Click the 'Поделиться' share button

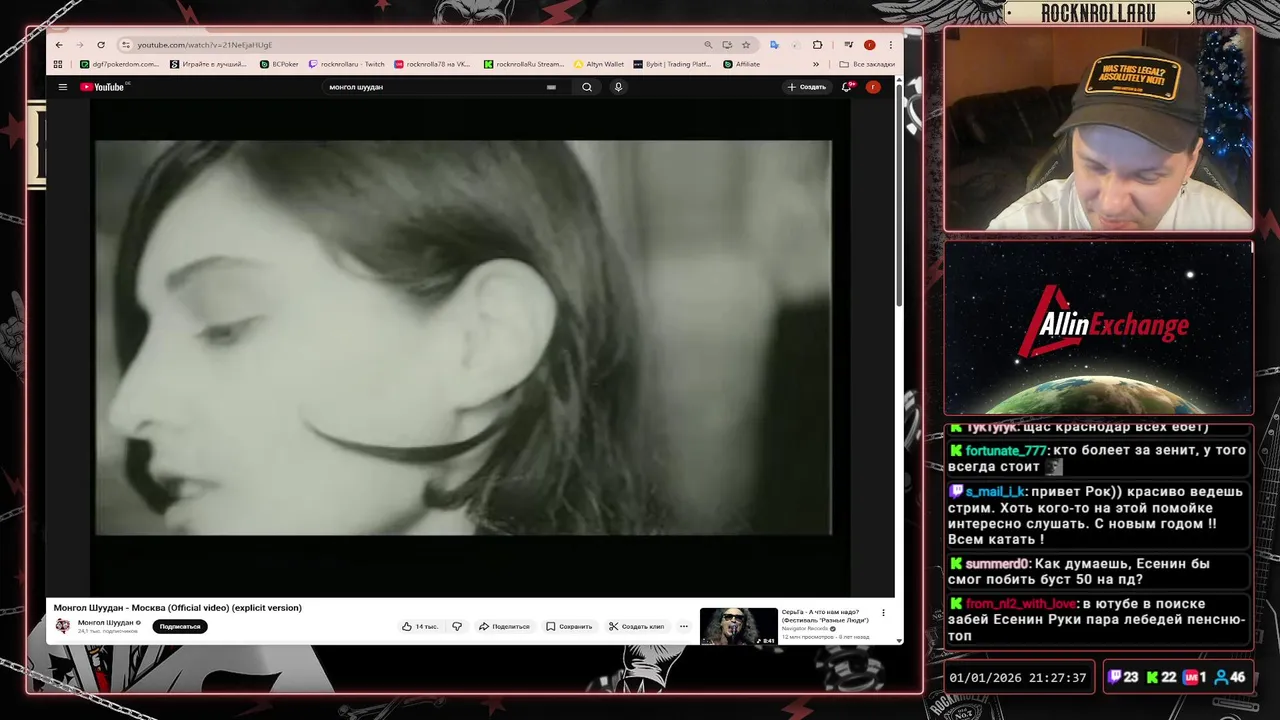coord(504,627)
